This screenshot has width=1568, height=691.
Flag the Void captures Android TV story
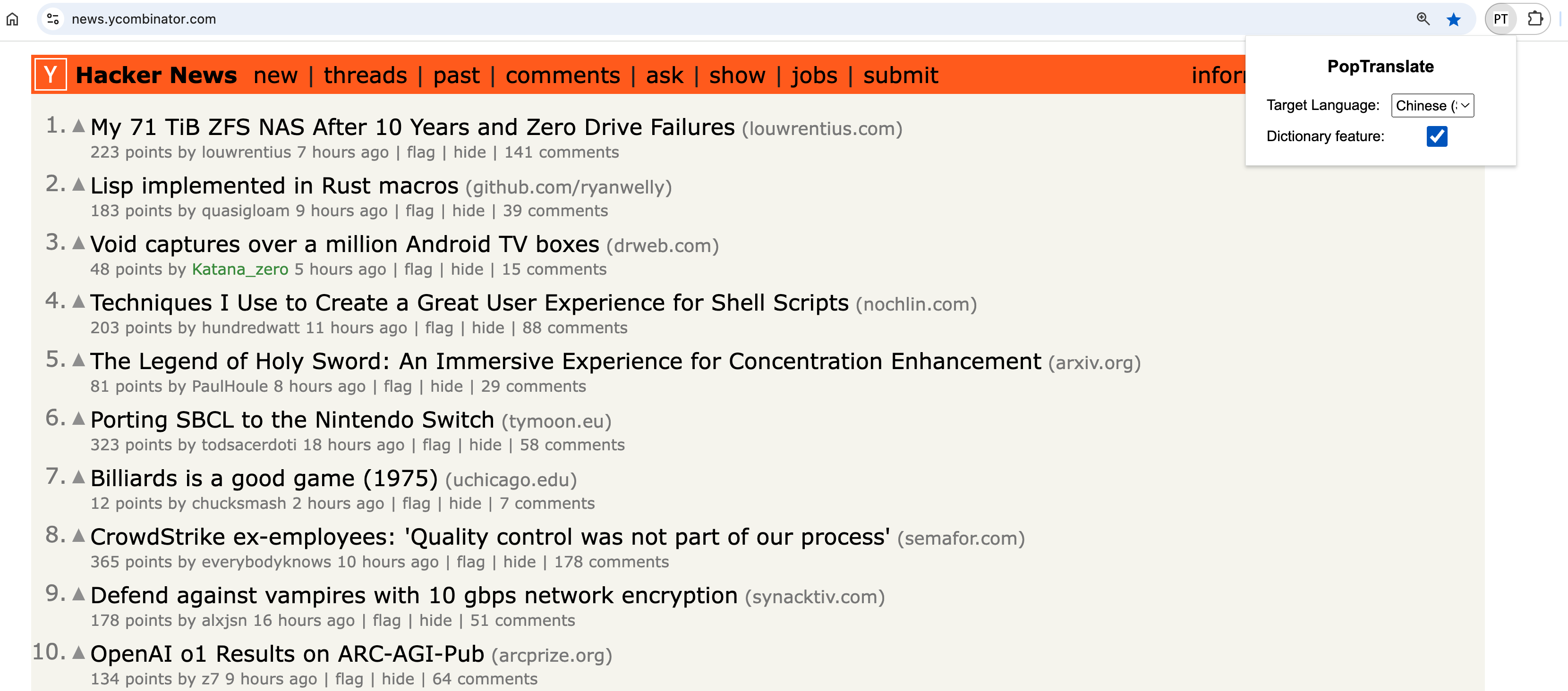pos(418,269)
